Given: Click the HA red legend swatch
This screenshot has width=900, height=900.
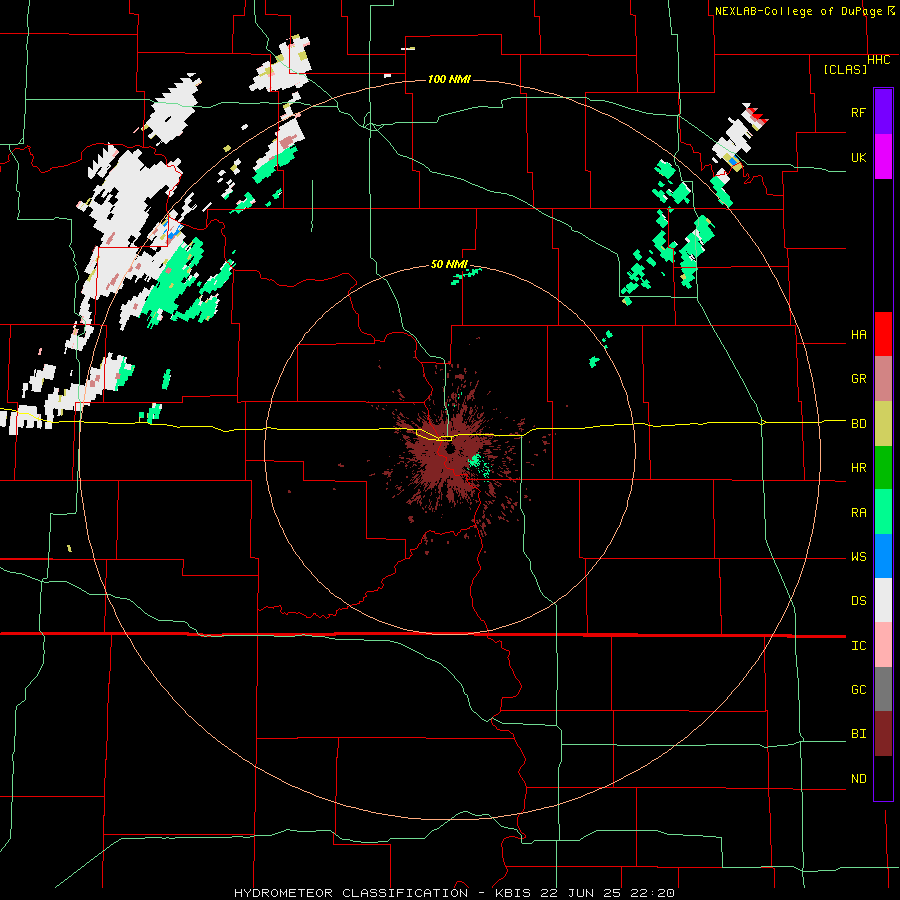Looking at the screenshot, I should coord(883,334).
